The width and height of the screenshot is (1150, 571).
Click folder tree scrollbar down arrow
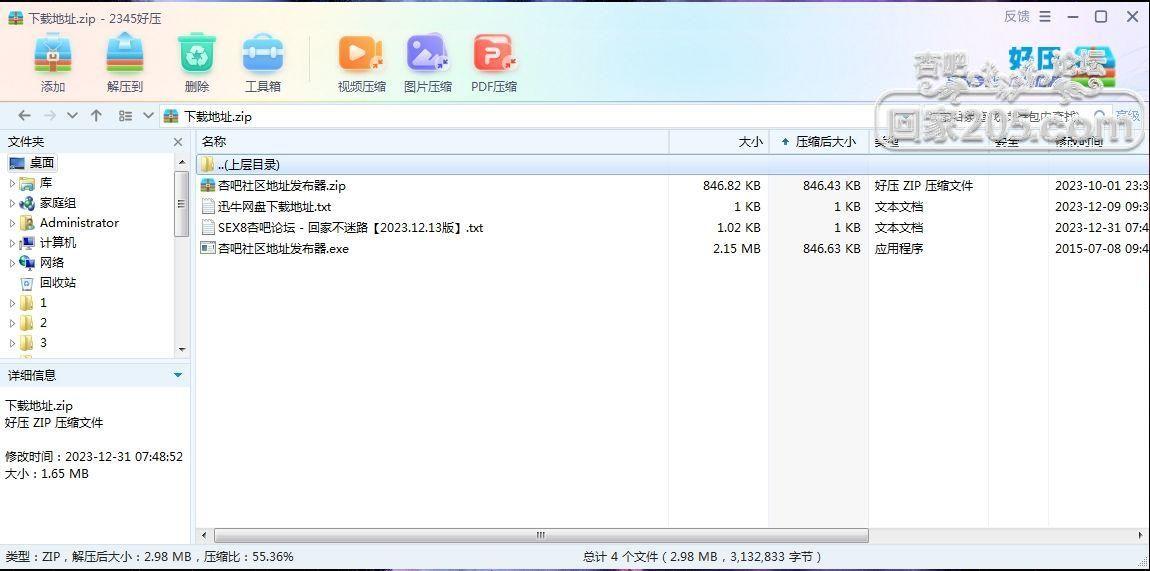tap(182, 350)
